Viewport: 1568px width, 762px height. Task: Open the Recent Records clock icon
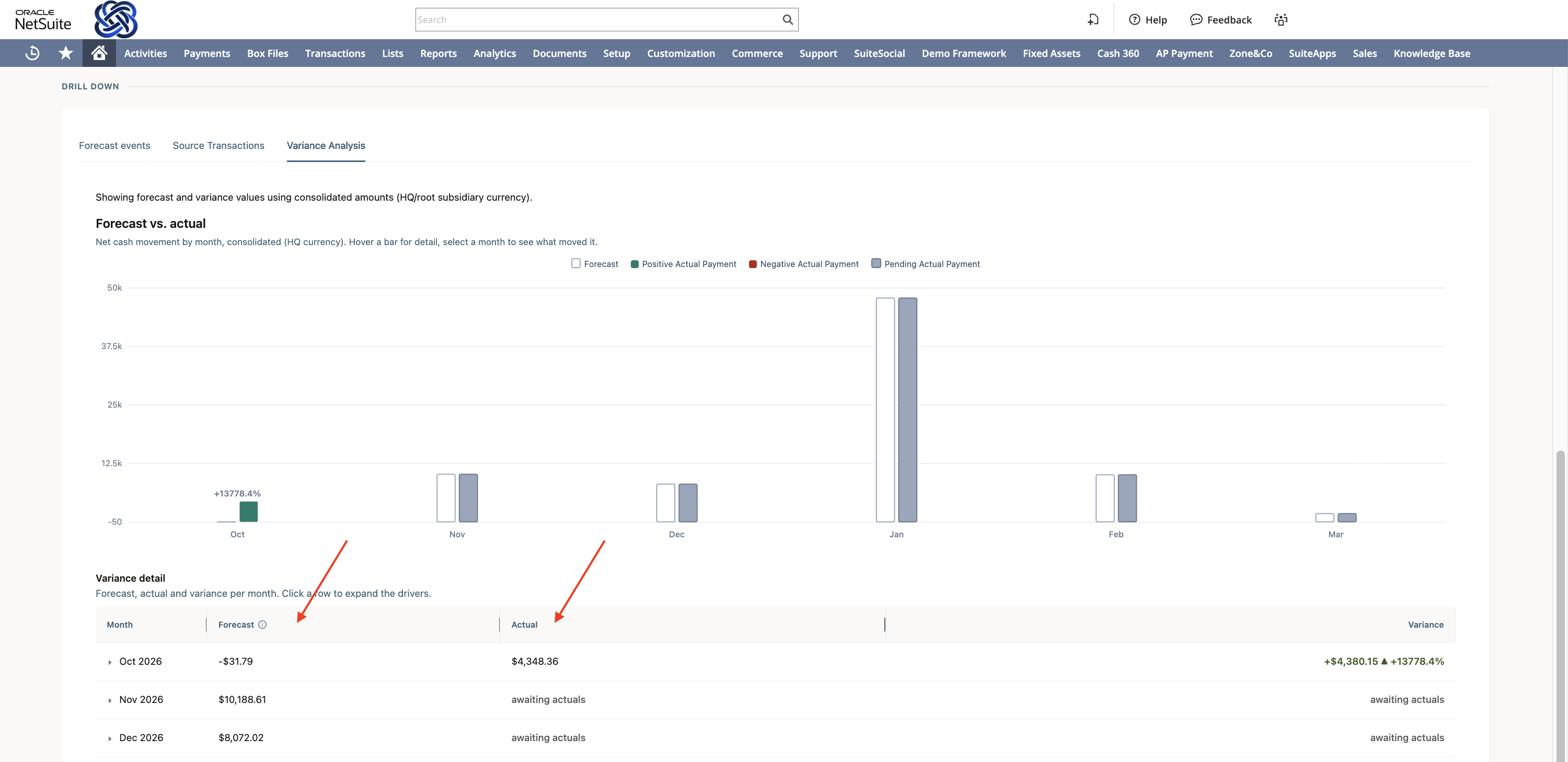click(x=32, y=53)
